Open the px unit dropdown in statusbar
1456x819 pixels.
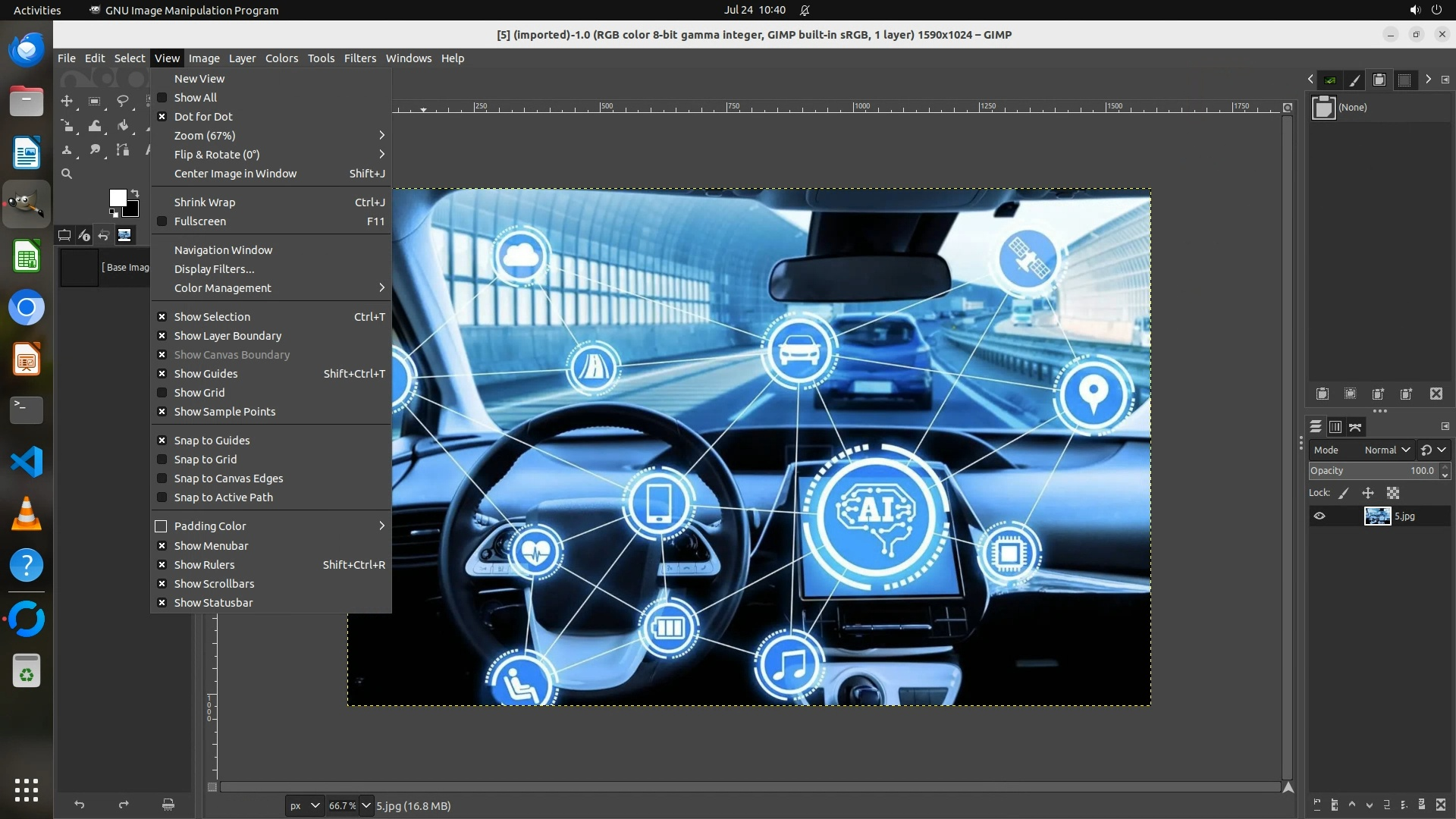(304, 805)
